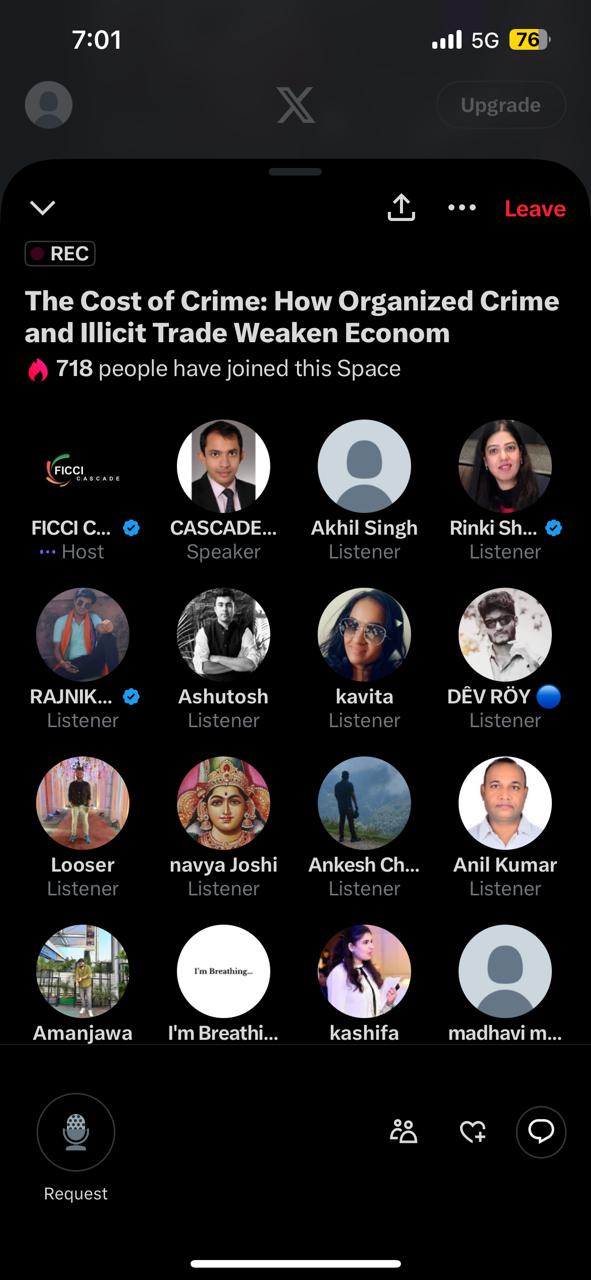Tap the heart reaction icon
The image size is (591, 1280).
(472, 1132)
